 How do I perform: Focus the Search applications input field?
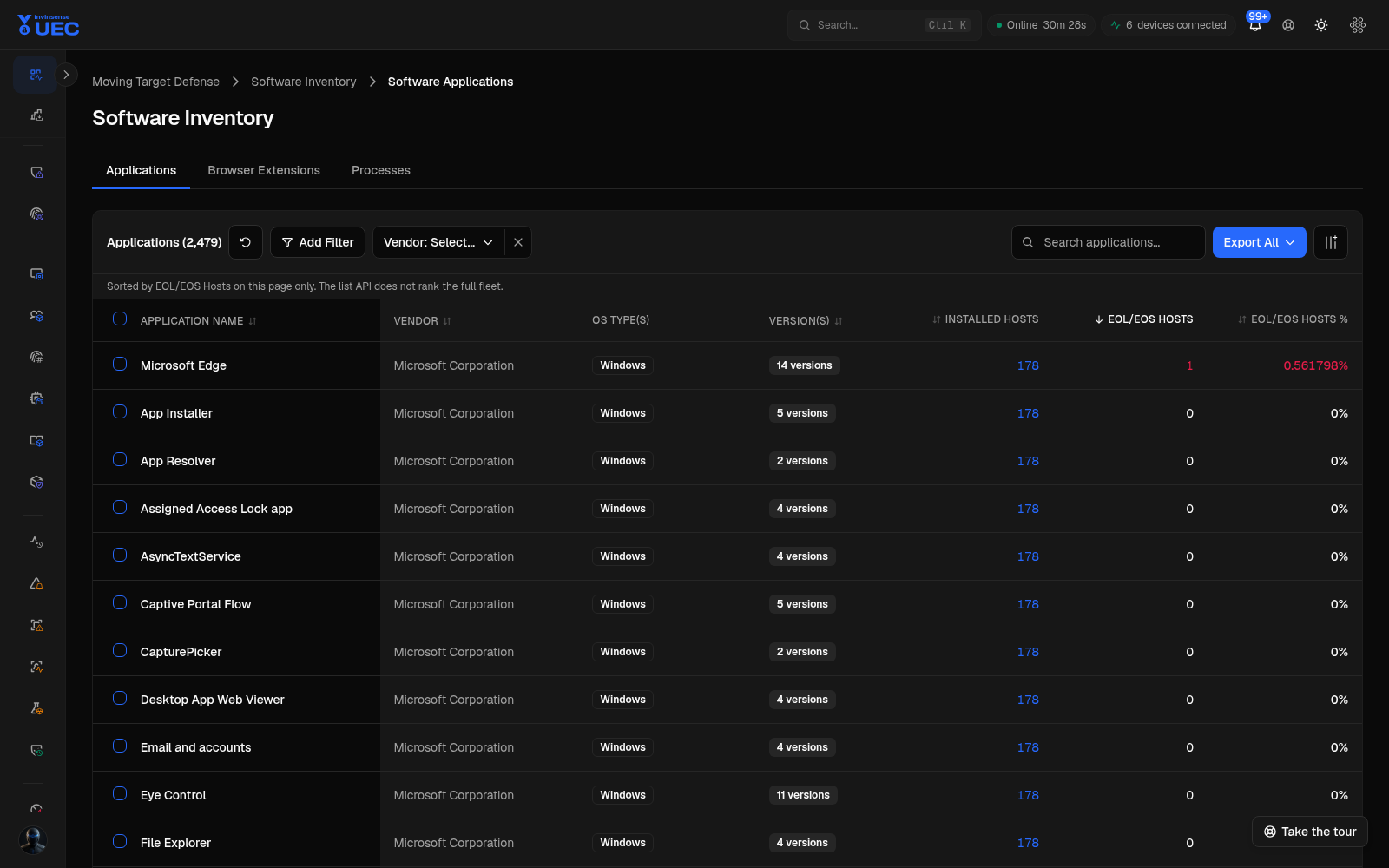(x=1109, y=242)
